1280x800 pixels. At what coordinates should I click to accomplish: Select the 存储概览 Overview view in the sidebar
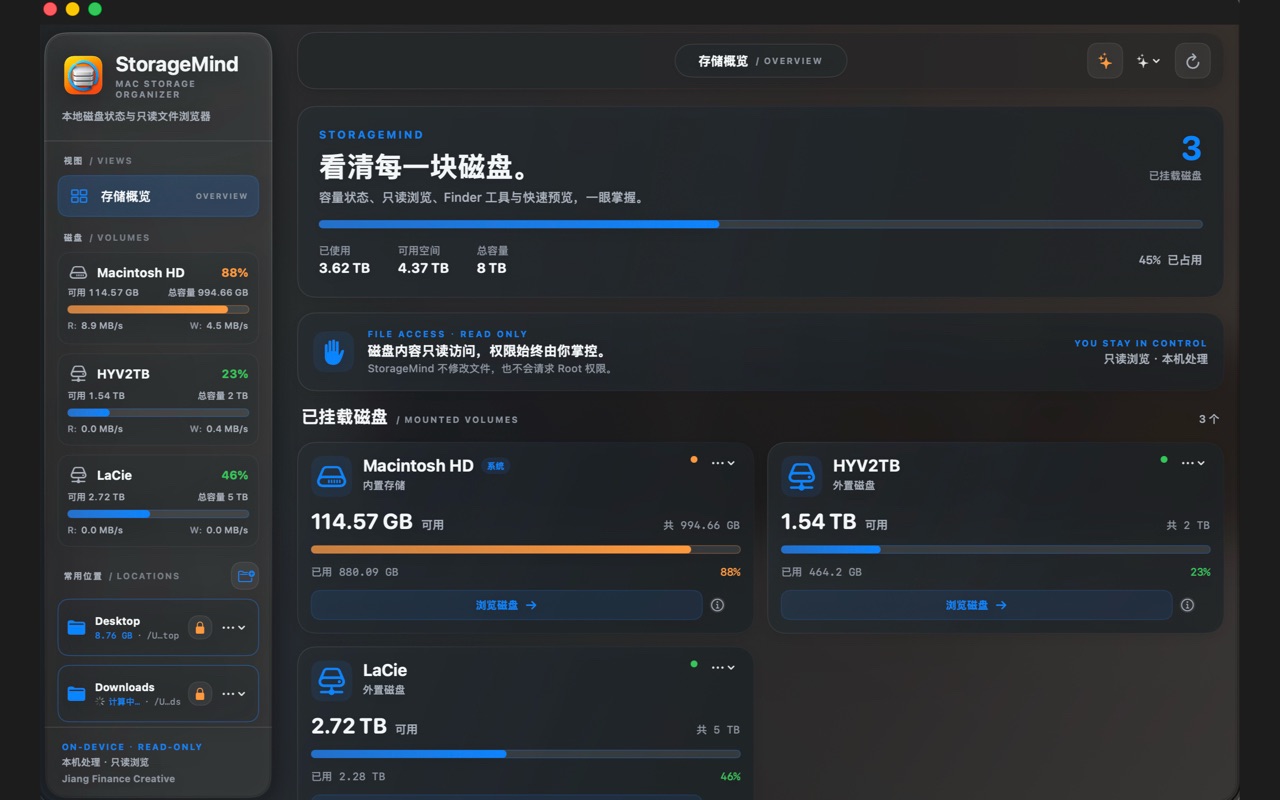tap(158, 196)
